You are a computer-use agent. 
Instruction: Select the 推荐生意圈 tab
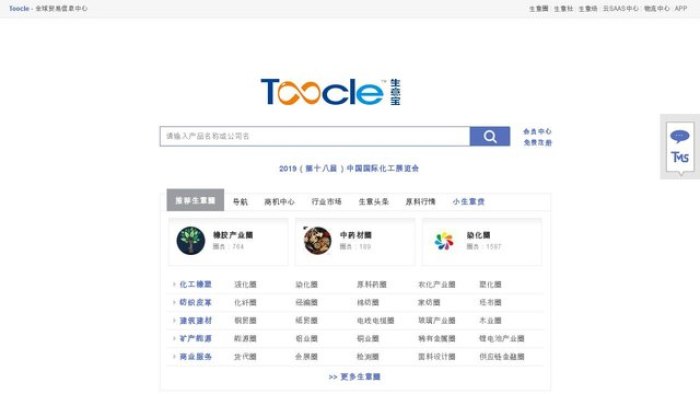[195, 200]
